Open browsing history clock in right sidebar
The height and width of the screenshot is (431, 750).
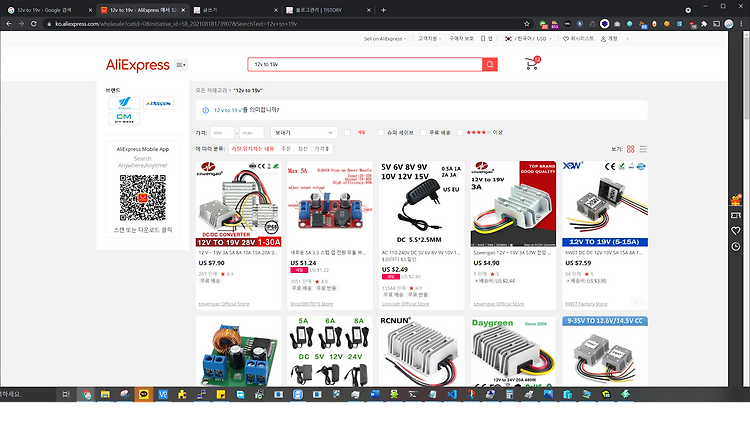pyautogui.click(x=736, y=246)
